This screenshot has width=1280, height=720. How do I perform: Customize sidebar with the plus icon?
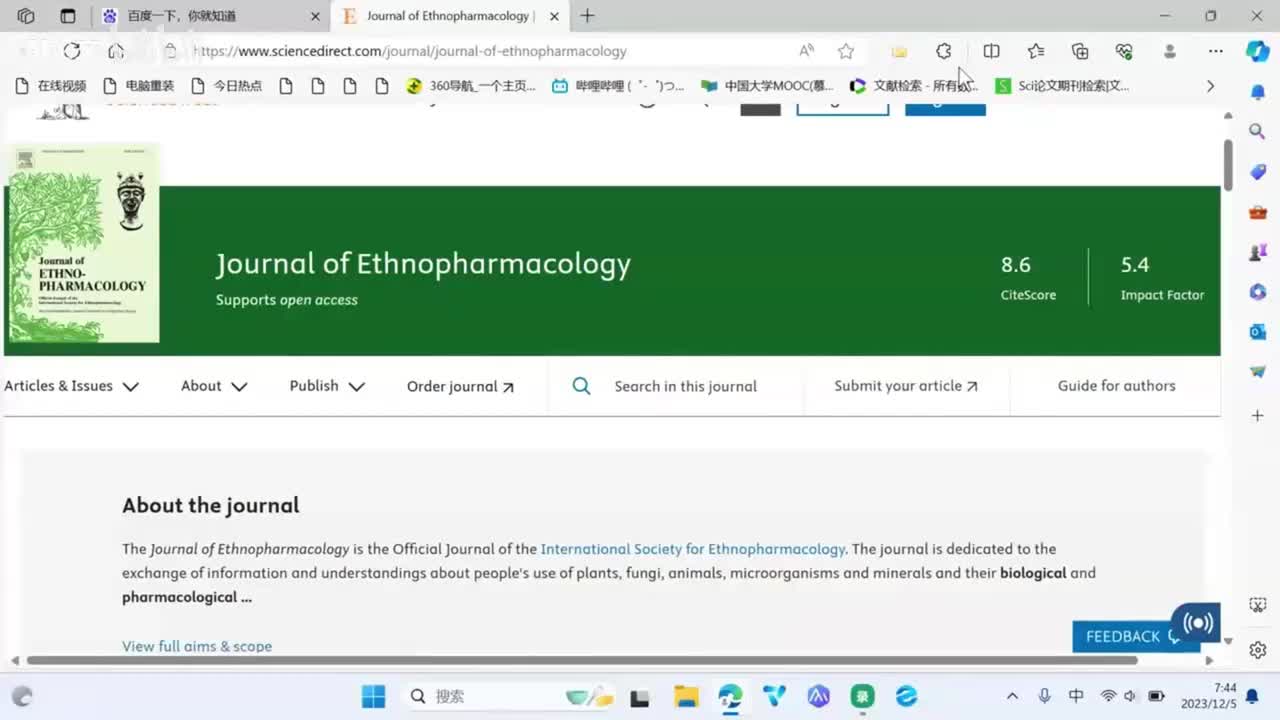coord(1258,415)
